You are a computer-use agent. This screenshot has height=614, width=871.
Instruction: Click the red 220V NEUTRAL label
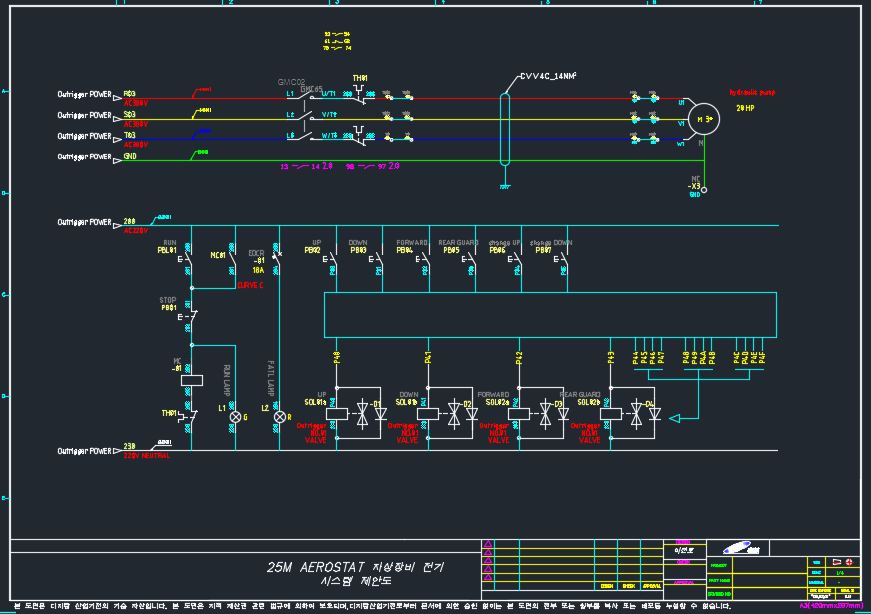tap(147, 456)
